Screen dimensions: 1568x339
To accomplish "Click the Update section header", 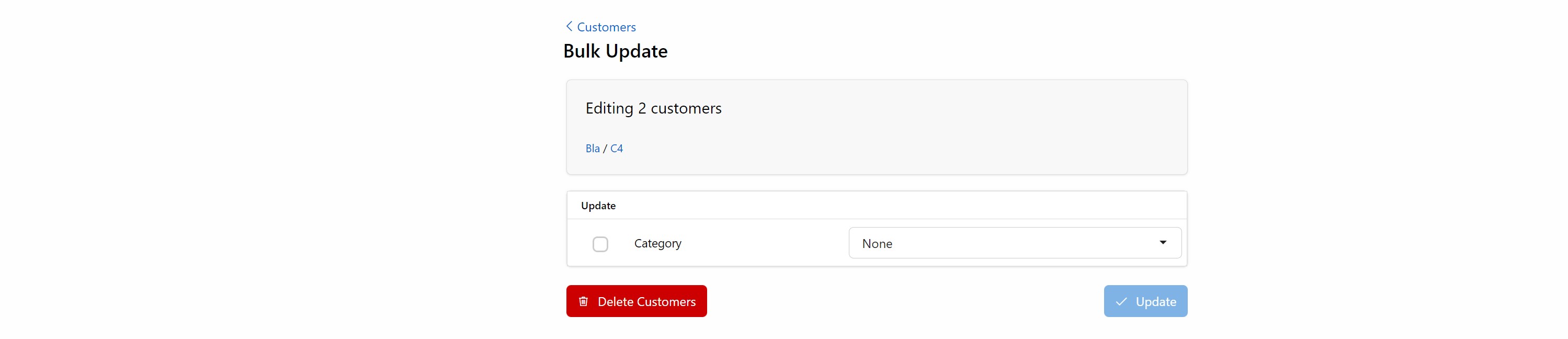I will coord(598,206).
